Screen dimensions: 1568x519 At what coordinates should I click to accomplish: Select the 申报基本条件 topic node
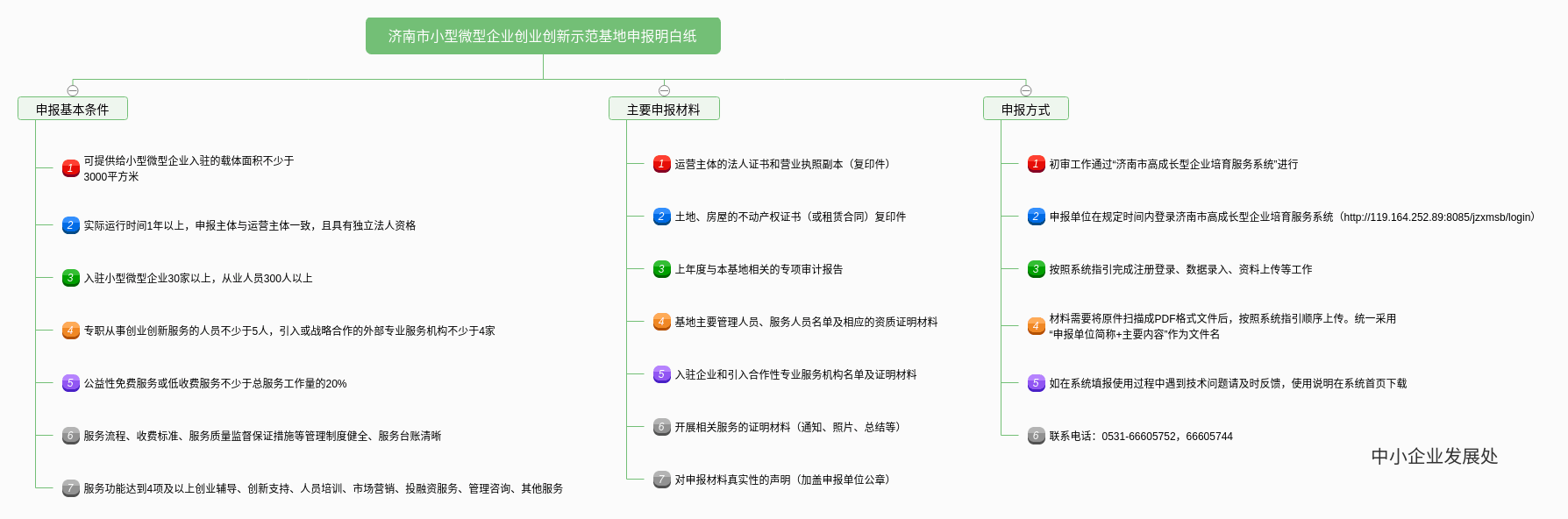tap(73, 109)
